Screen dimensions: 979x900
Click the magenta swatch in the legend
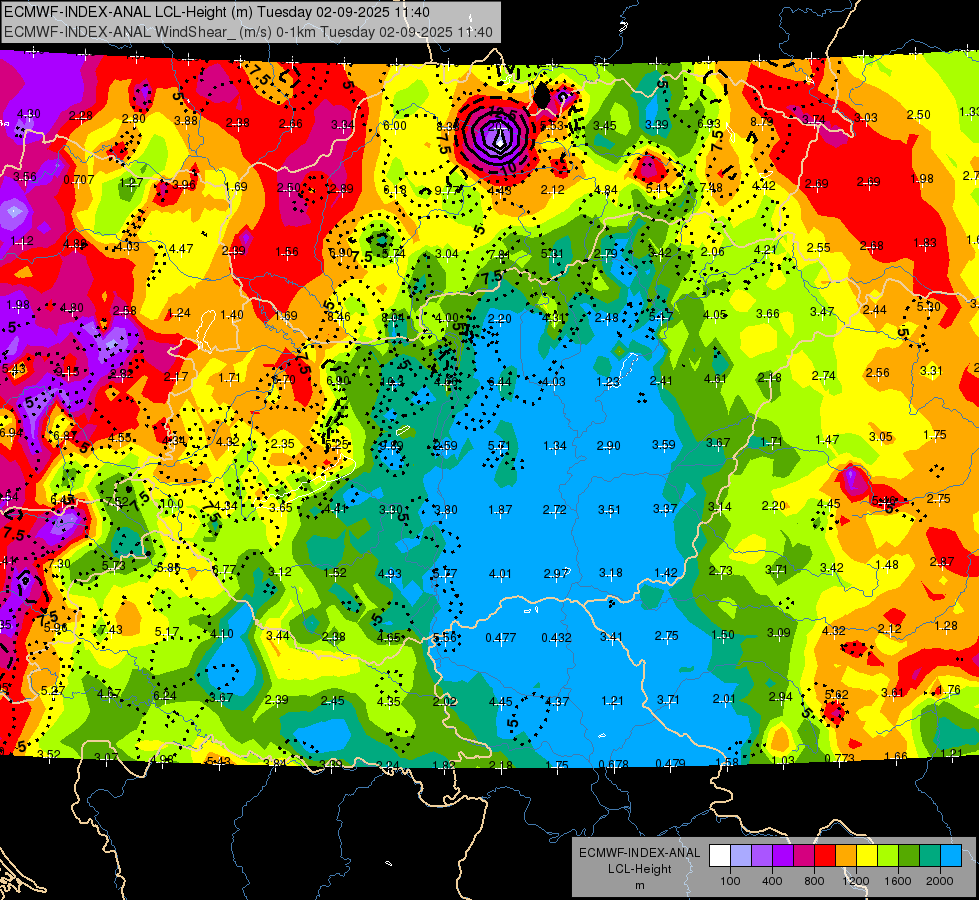tap(804, 856)
